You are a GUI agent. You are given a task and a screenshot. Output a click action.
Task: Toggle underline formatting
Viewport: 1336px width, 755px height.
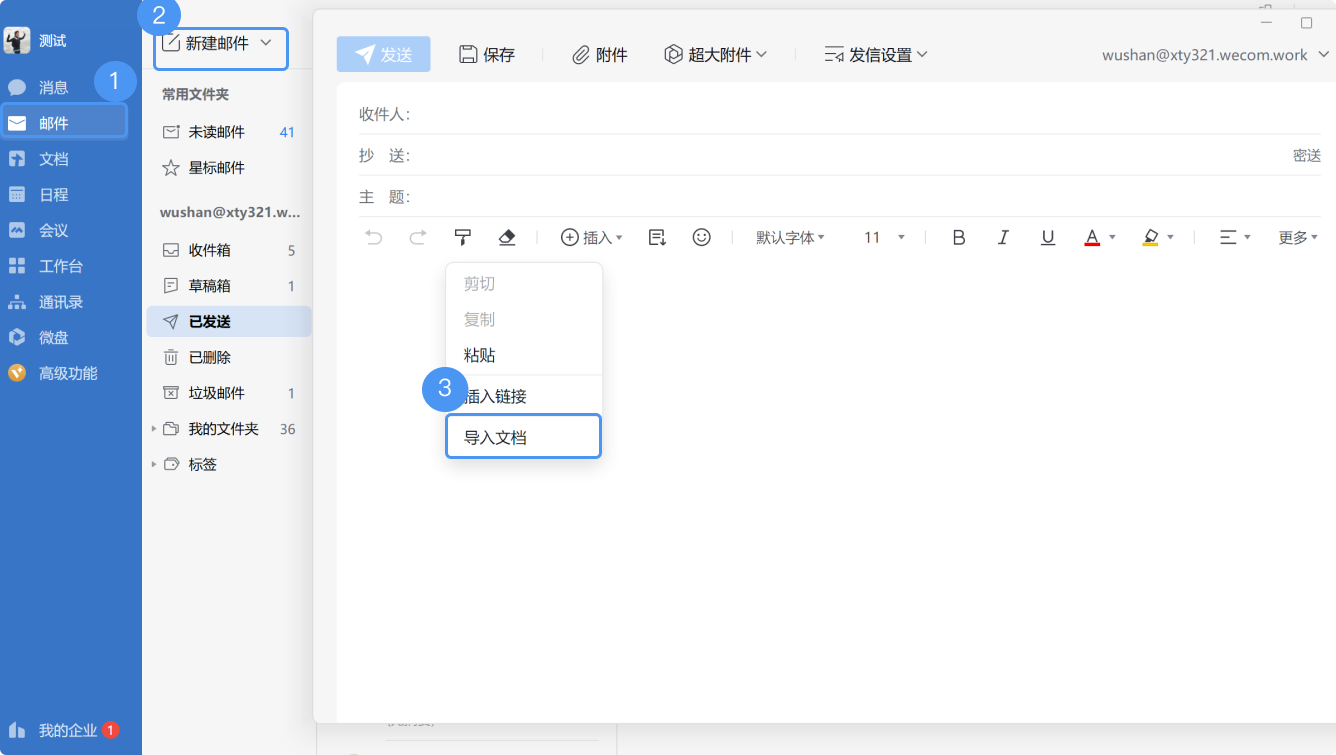click(1047, 237)
